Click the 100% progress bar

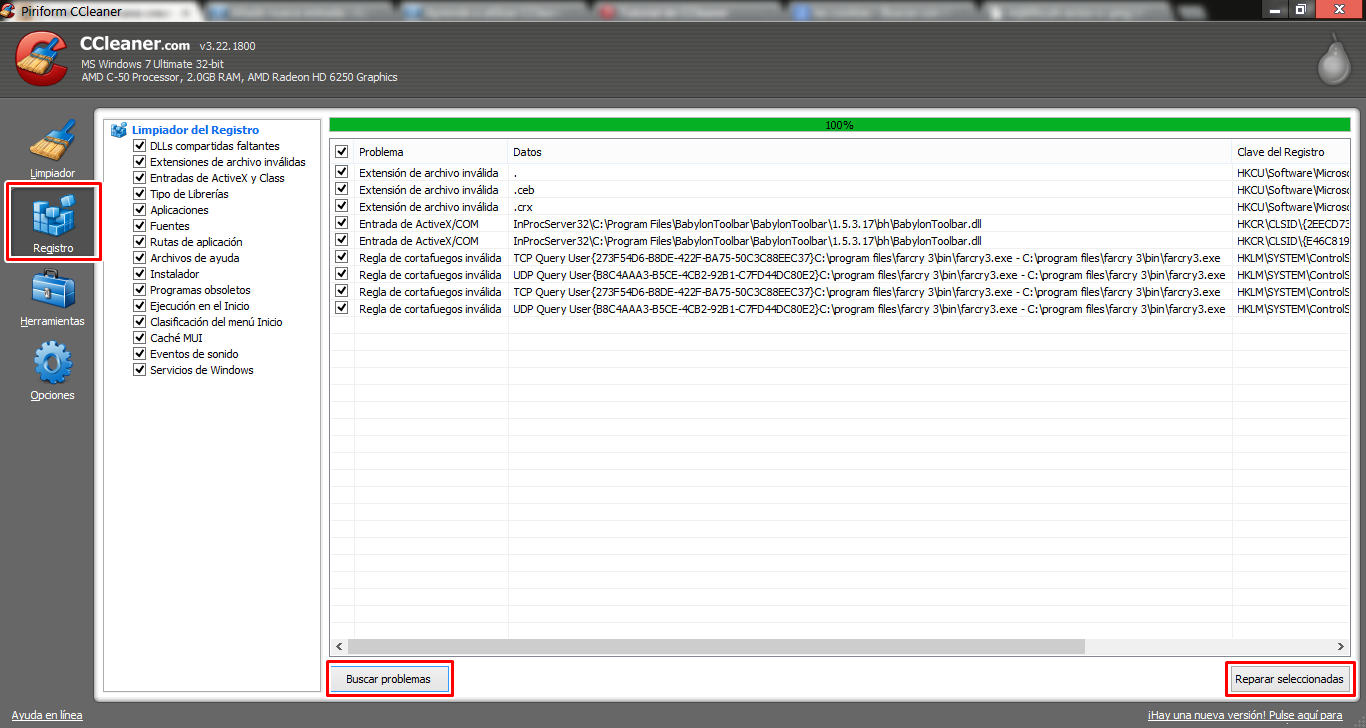point(839,125)
